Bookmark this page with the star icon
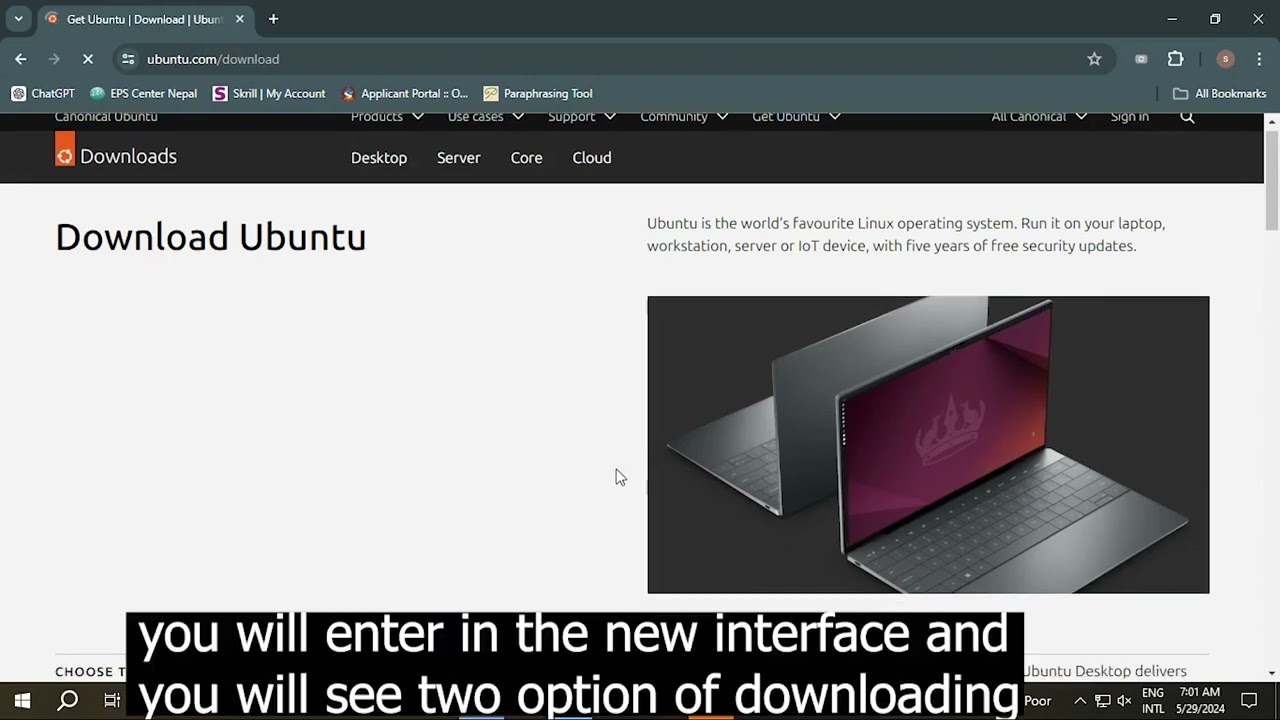The width and height of the screenshot is (1280, 720). (1094, 59)
